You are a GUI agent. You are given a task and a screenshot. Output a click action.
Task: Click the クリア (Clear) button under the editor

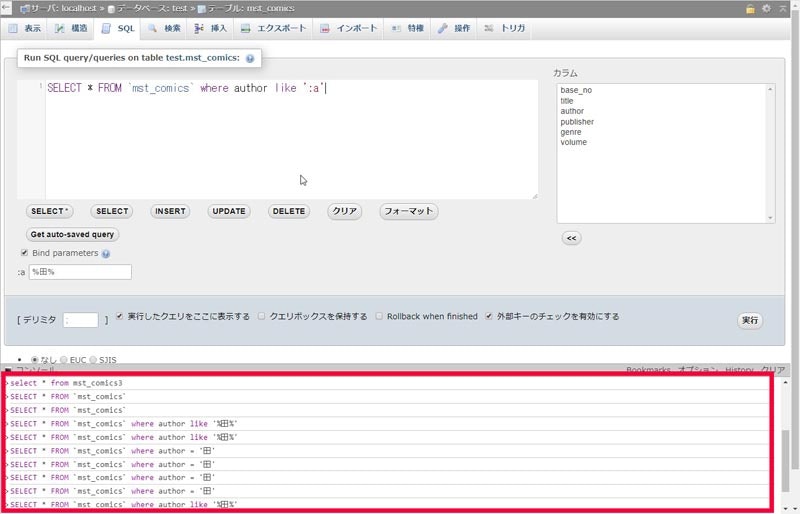[345, 211]
